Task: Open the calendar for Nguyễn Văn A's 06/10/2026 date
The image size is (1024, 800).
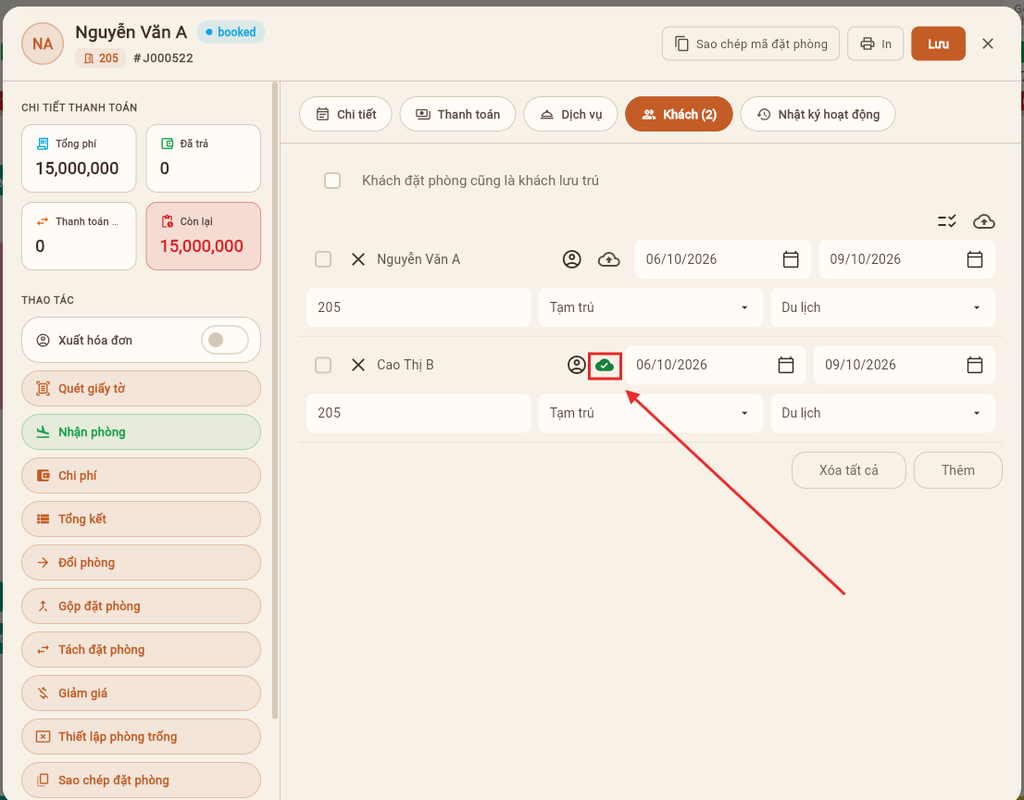Action: [x=790, y=259]
